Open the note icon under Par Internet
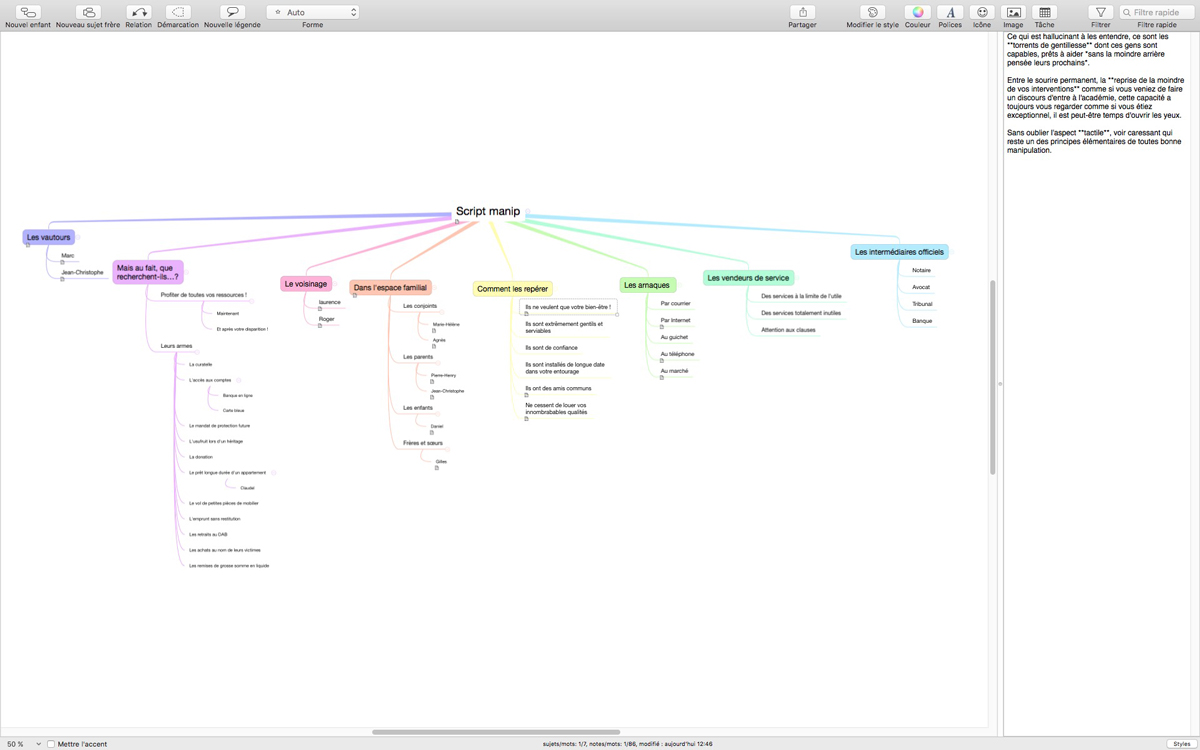Screen dimensions: 1200x750 click(x=662, y=327)
